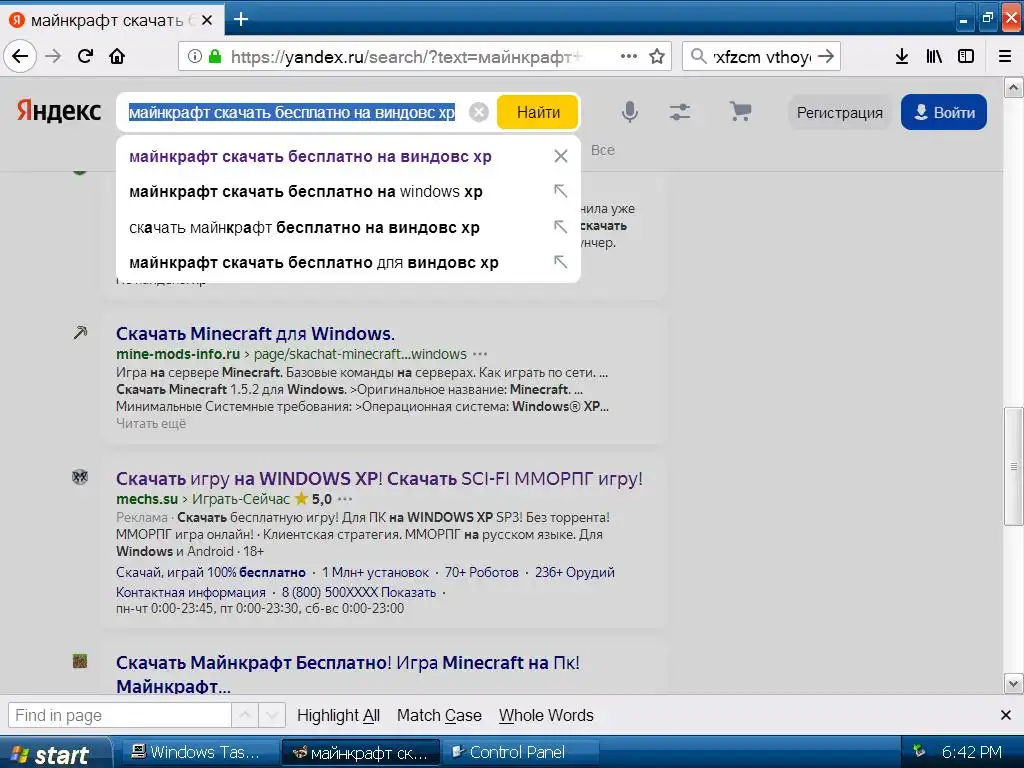Image resolution: width=1024 pixels, height=768 pixels.
Task: Open the Library bookshelf icon
Action: [934, 56]
